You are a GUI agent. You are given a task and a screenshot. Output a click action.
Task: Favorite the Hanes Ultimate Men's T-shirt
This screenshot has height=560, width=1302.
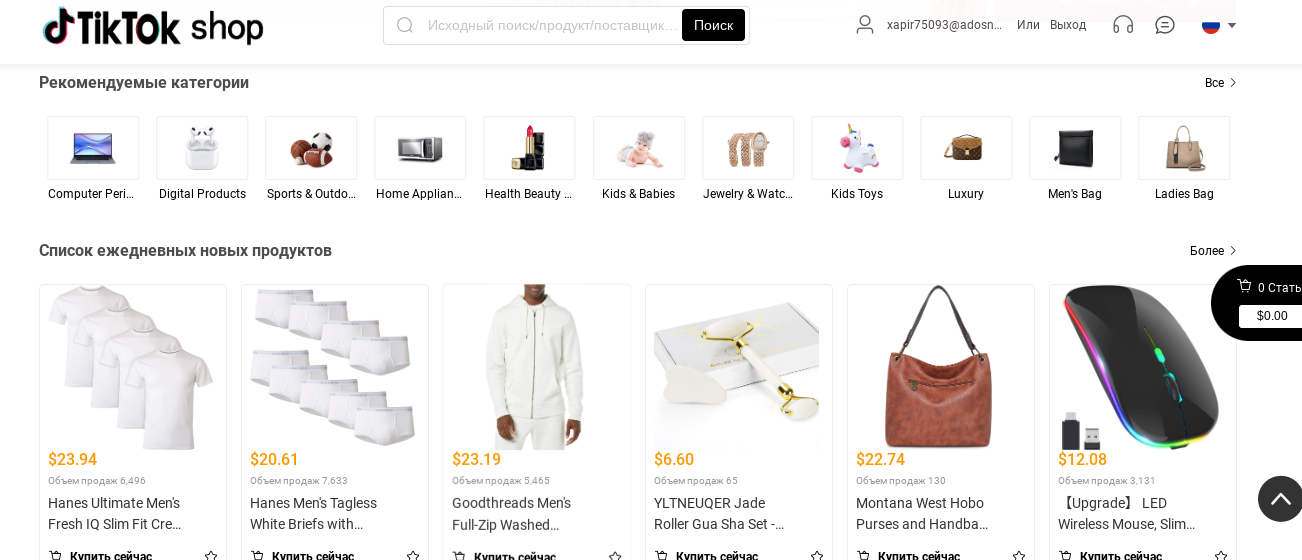(211, 555)
